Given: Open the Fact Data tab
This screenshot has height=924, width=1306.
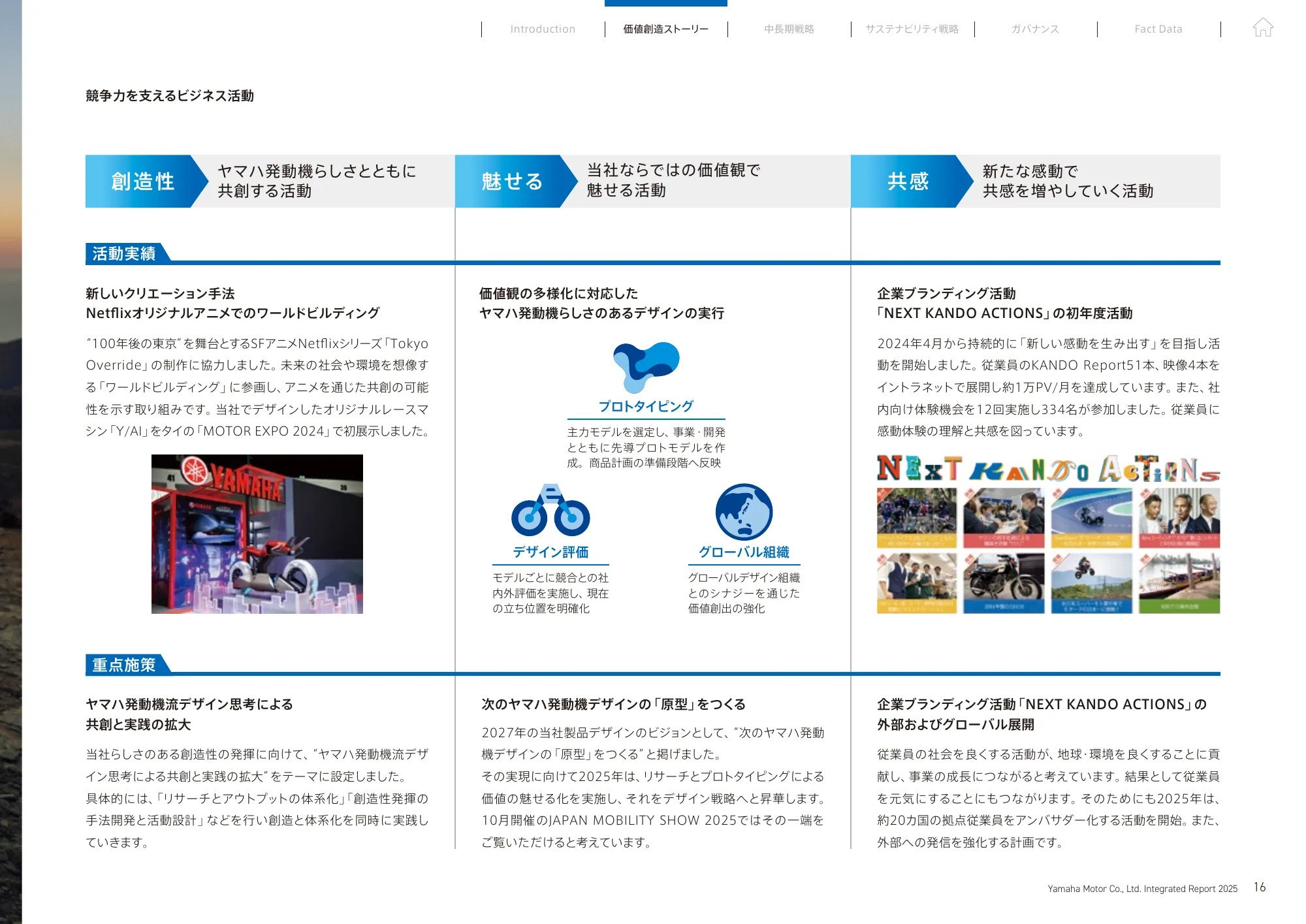Looking at the screenshot, I should [1158, 29].
